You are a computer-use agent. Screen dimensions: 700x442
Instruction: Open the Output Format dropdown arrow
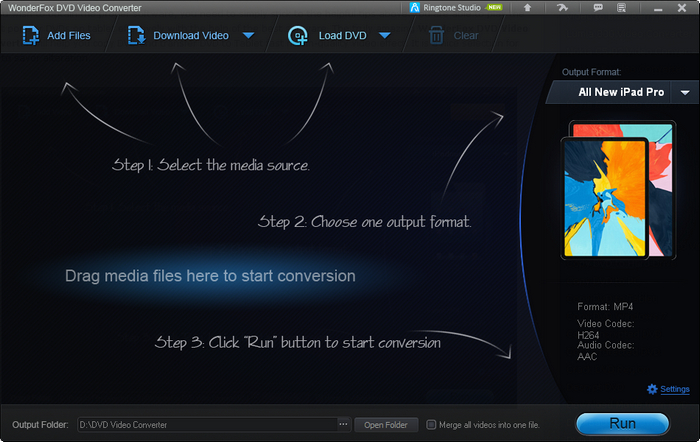[685, 92]
